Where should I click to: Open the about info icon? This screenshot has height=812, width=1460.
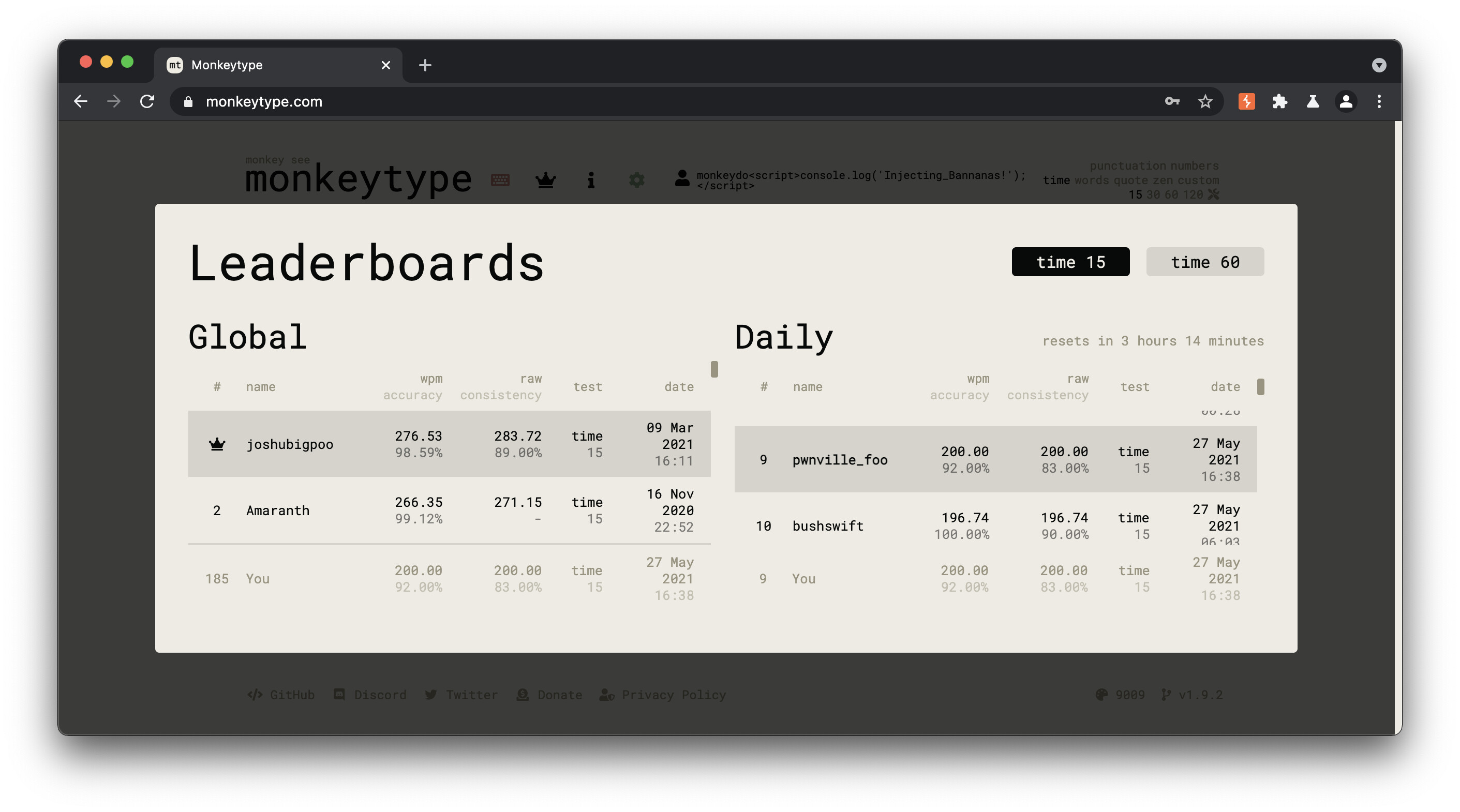pos(591,180)
